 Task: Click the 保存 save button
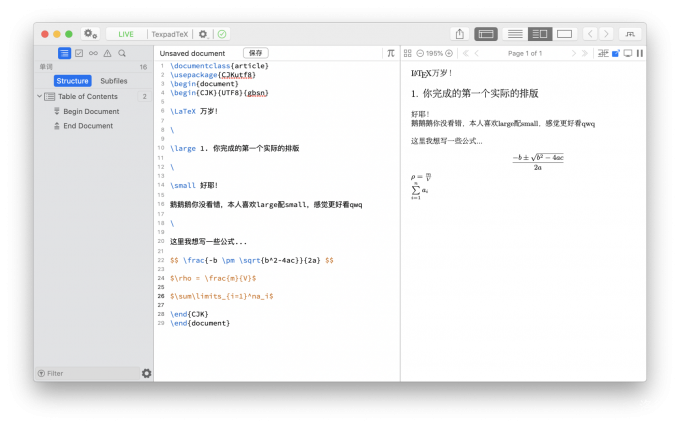(255, 53)
